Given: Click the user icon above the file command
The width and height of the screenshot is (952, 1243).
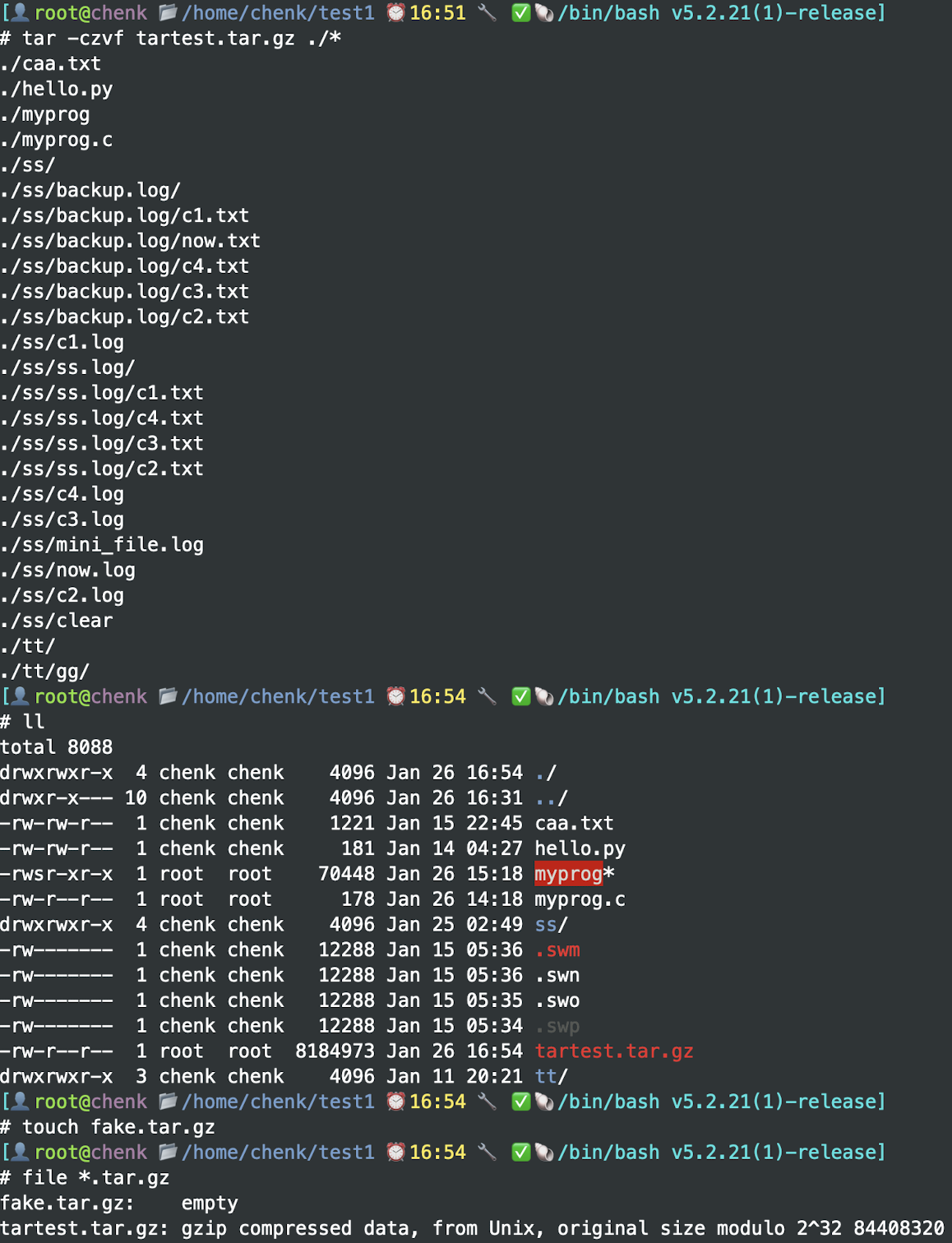Looking at the screenshot, I should click(21, 1153).
